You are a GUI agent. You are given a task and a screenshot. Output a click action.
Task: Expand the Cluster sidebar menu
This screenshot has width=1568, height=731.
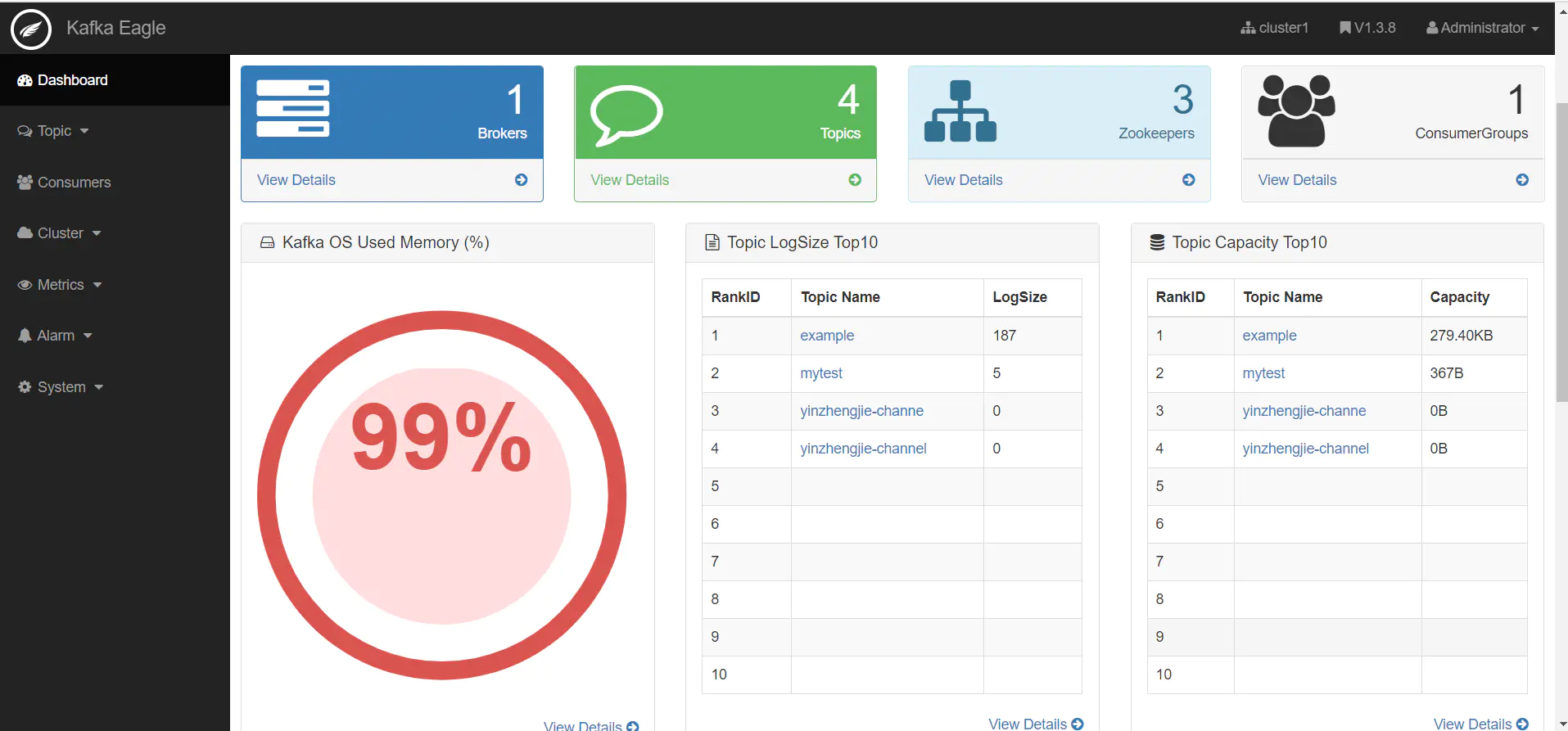pyautogui.click(x=60, y=233)
